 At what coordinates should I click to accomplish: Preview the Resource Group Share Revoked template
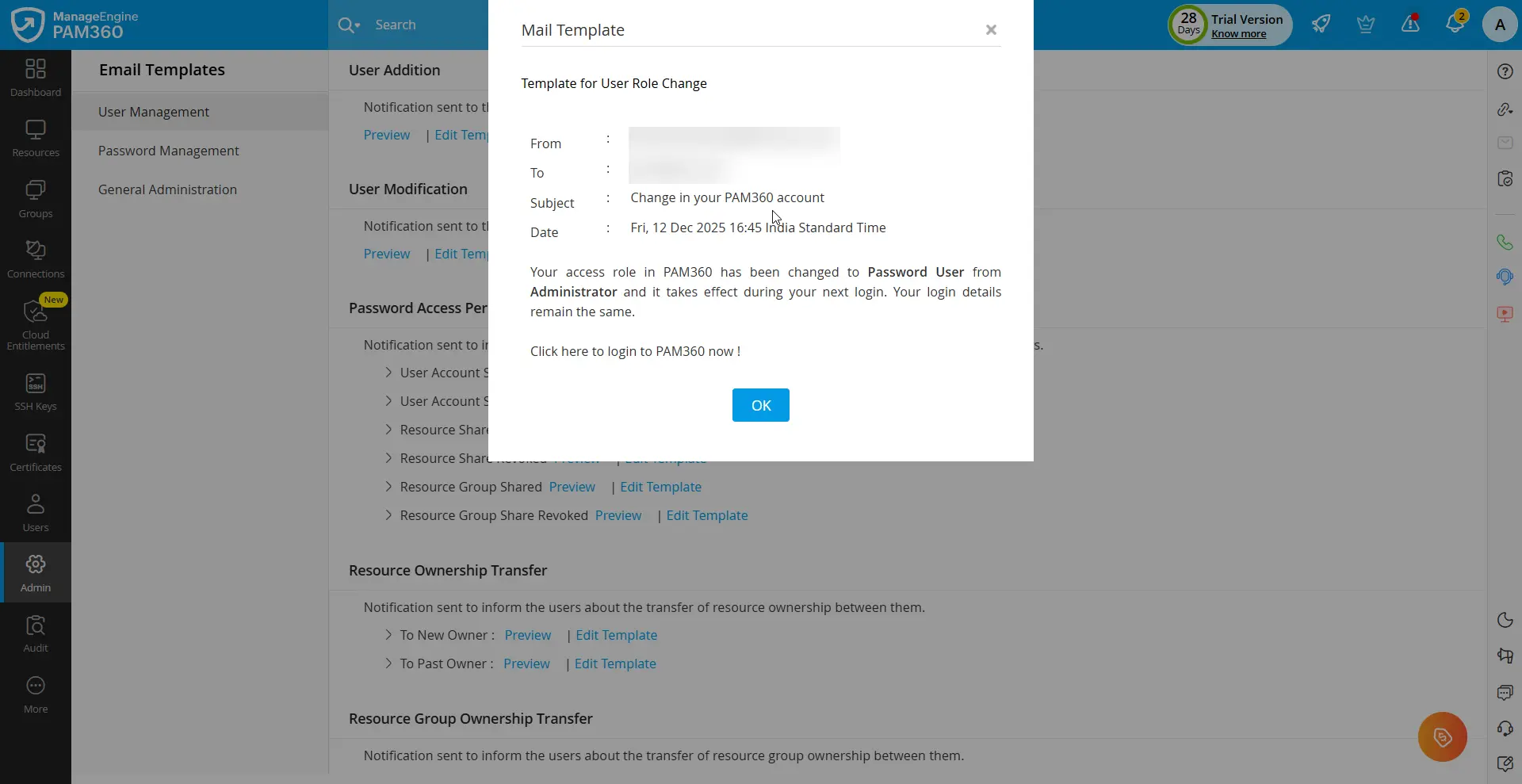[619, 515]
